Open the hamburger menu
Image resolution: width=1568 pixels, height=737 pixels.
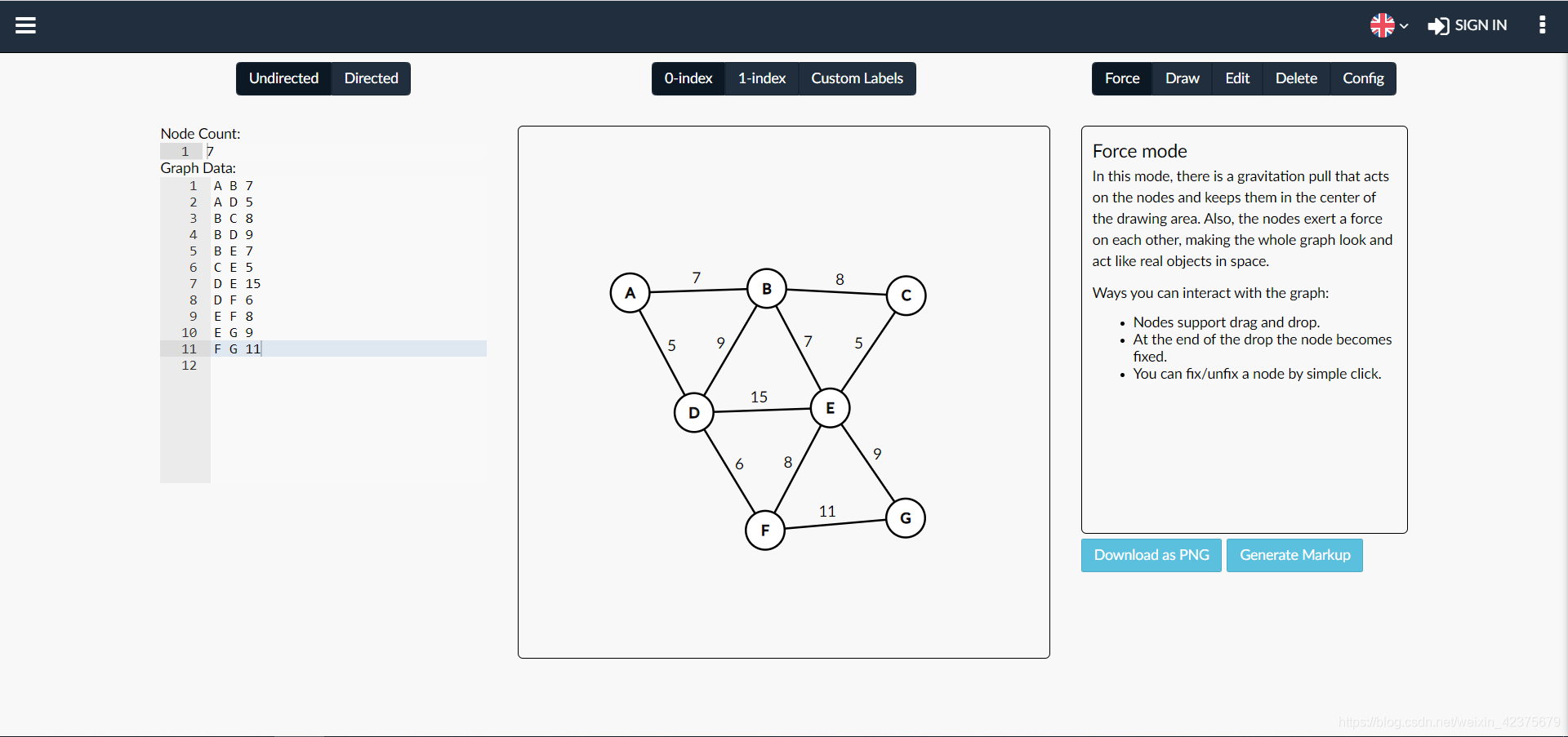pyautogui.click(x=26, y=25)
